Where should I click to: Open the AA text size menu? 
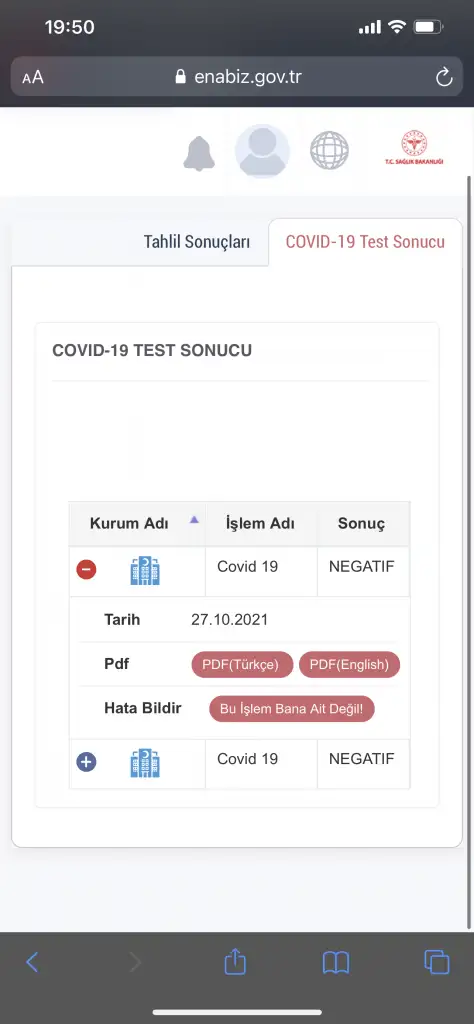[x=33, y=78]
